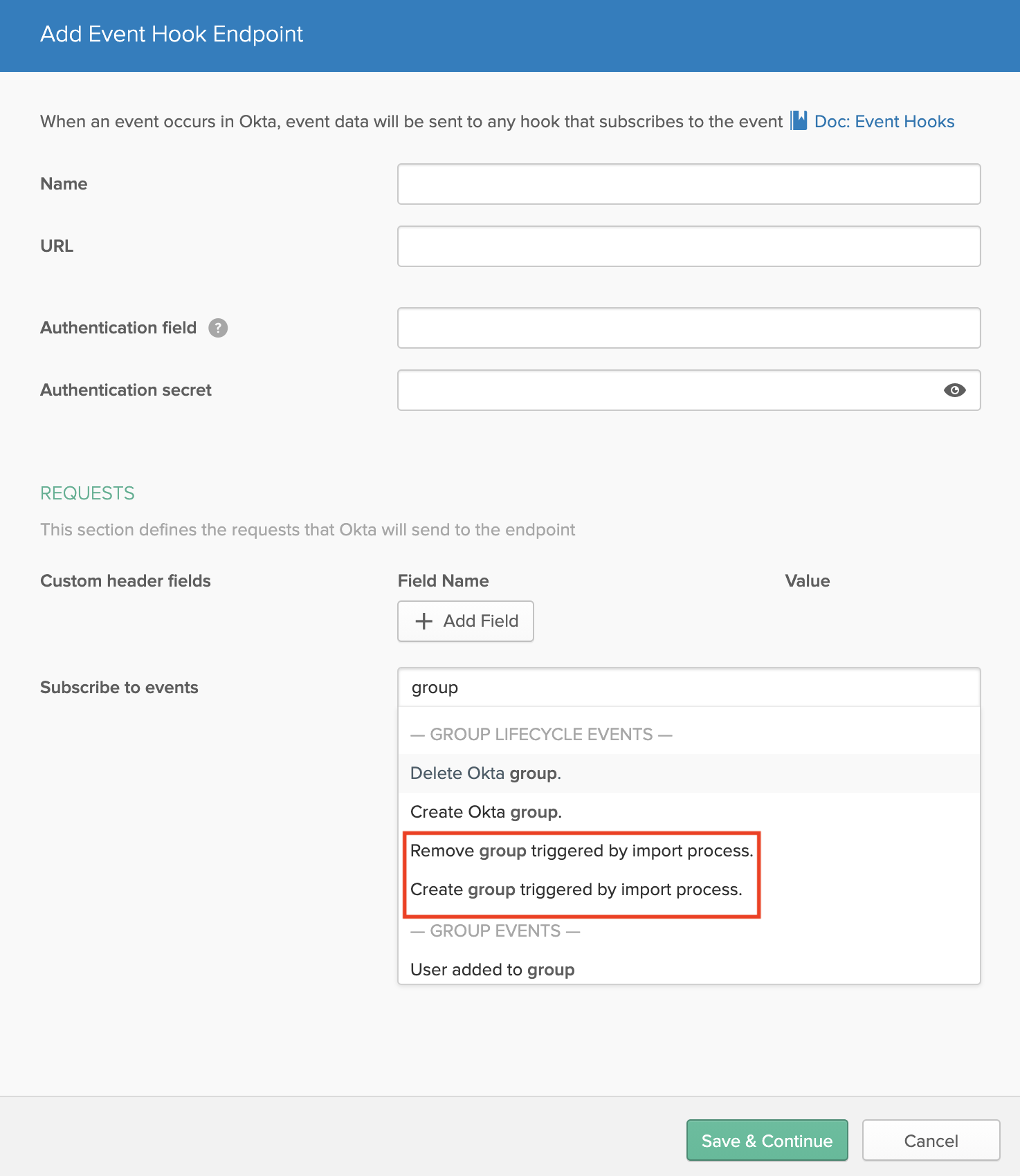Click the Event Hooks documentation book icon
This screenshot has height=1176, width=1020.
pos(799,121)
